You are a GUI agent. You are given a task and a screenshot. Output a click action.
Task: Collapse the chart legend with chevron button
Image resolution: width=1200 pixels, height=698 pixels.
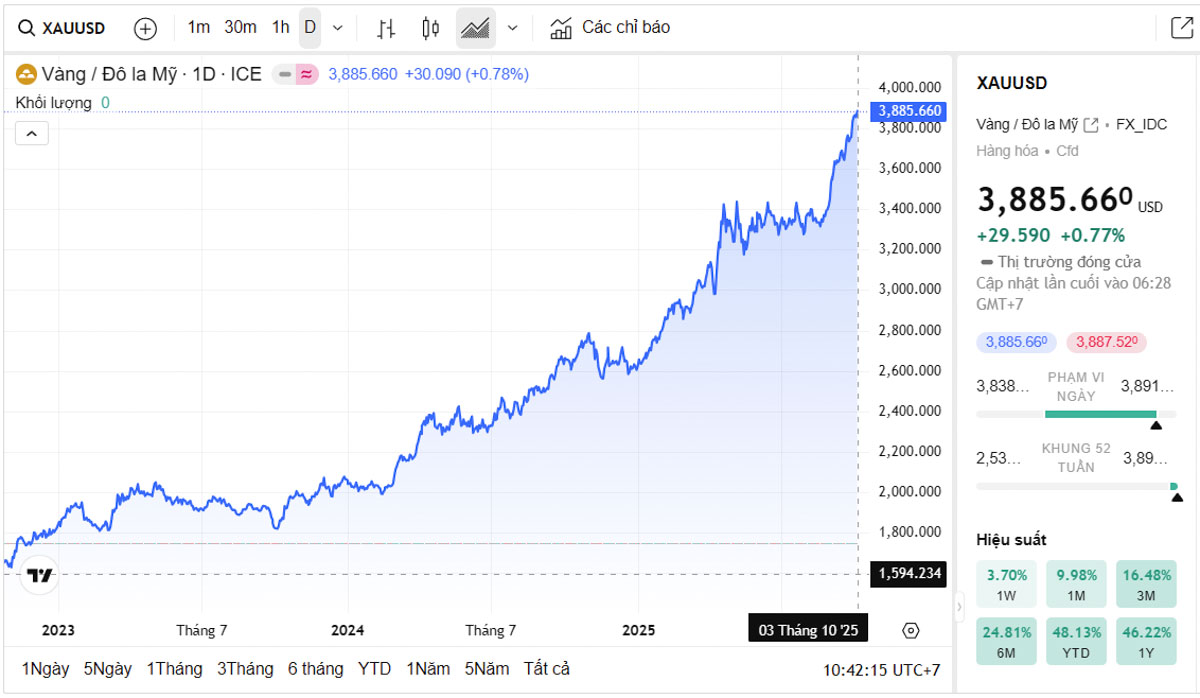pyautogui.click(x=32, y=133)
